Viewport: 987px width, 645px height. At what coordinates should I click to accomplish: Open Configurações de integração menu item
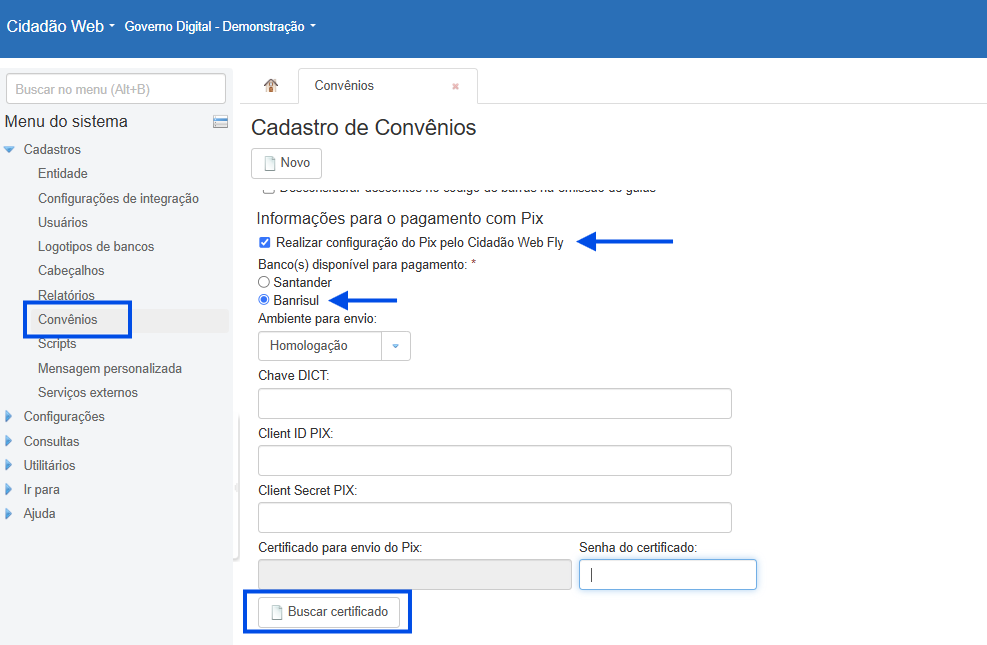118,199
